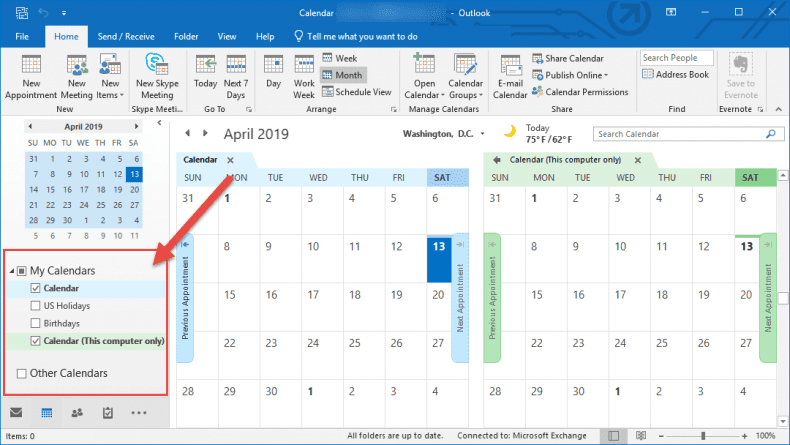The width and height of the screenshot is (790, 445).
Task: Check the Birthdays calendar checkbox
Action: coord(36,323)
